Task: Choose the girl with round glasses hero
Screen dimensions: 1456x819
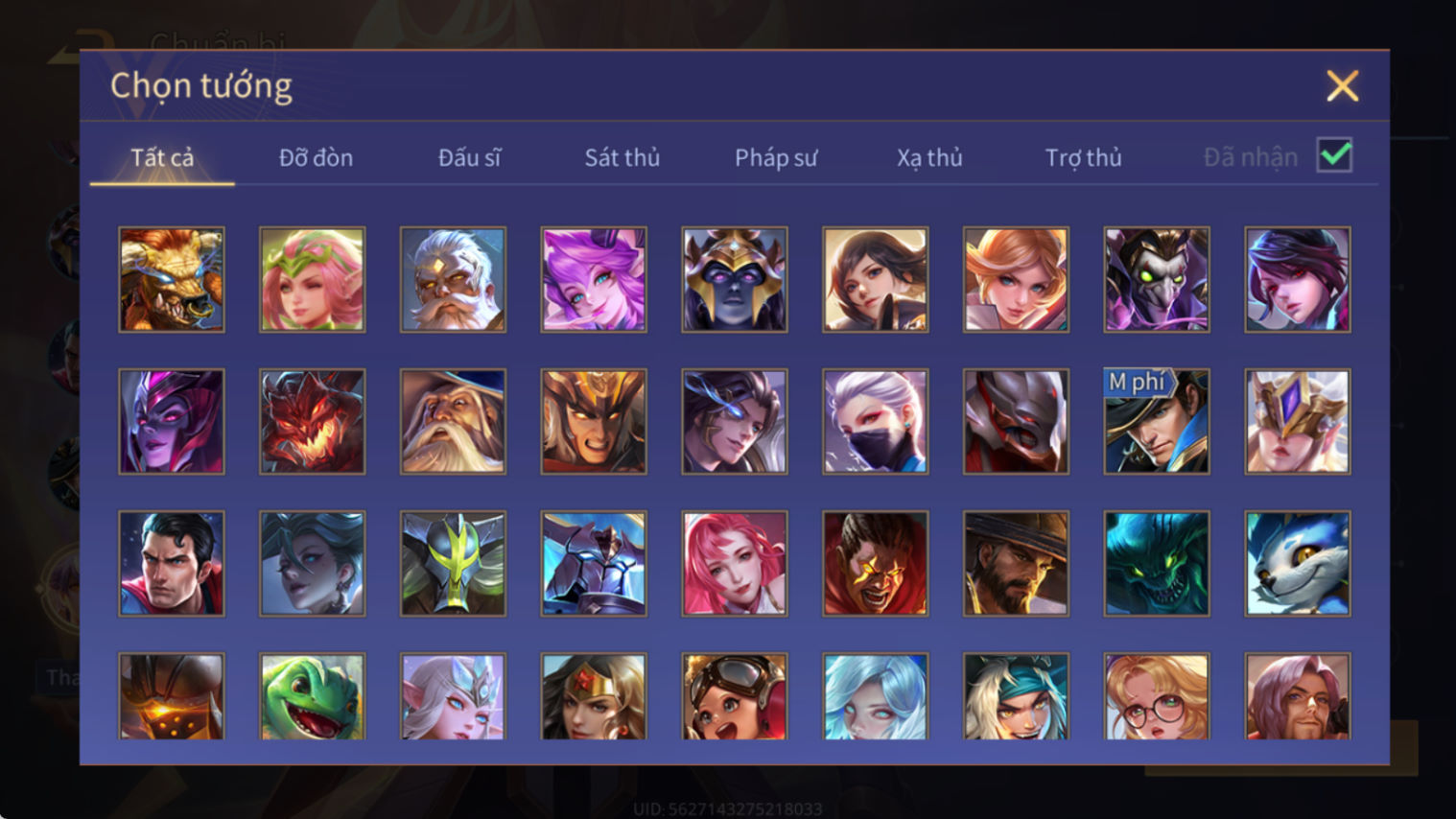Action: [x=1157, y=696]
